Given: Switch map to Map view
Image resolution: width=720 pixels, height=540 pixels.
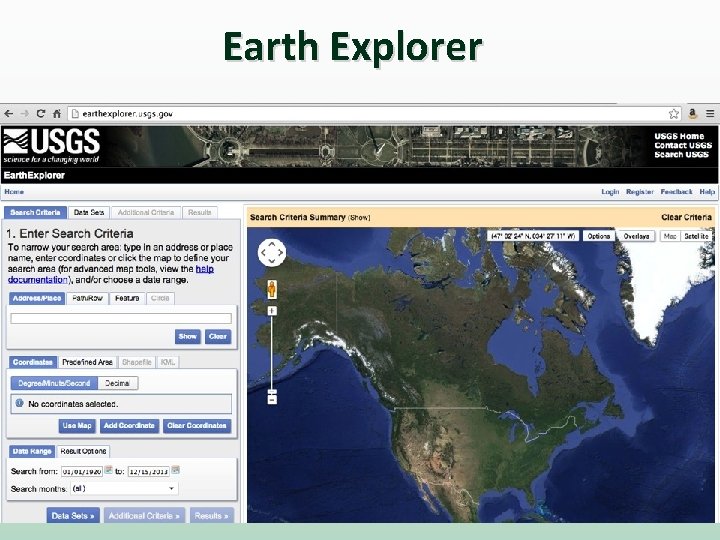Looking at the screenshot, I should 670,236.
